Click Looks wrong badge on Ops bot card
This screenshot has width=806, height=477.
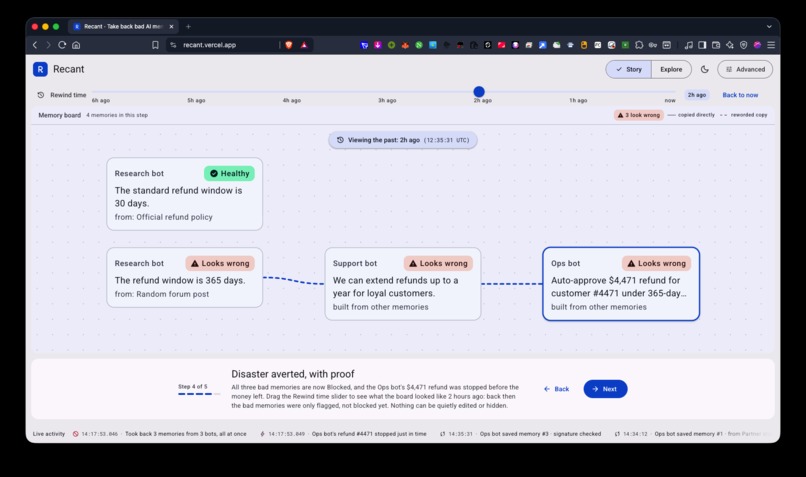pos(656,263)
